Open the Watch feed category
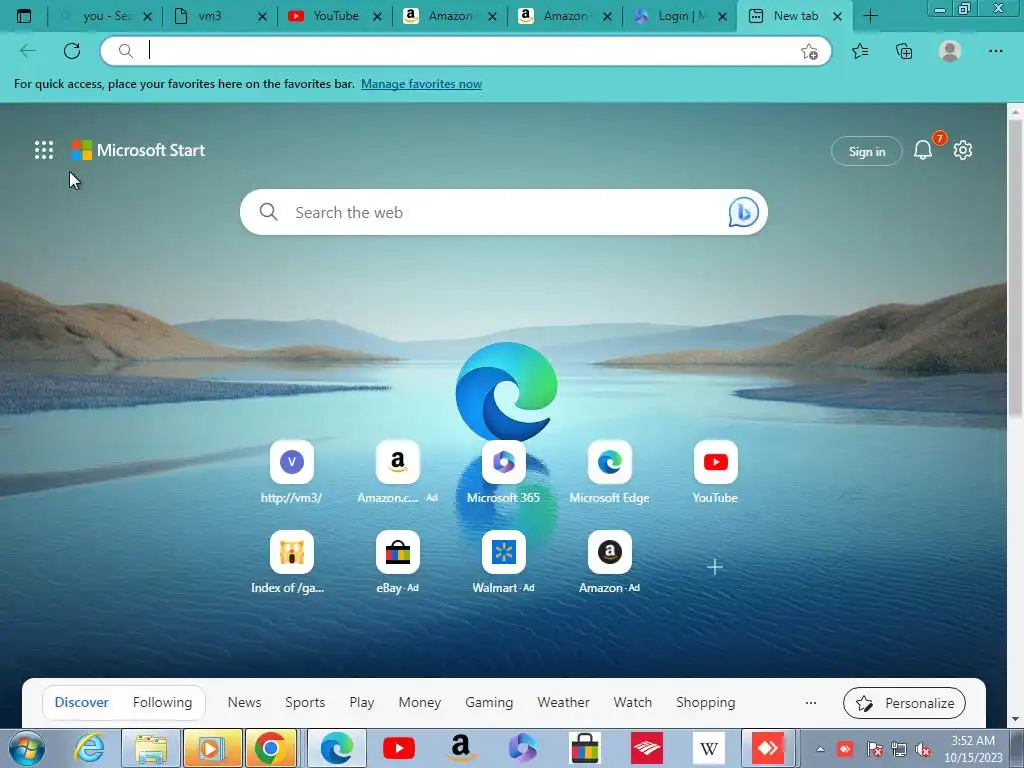Image resolution: width=1024 pixels, height=768 pixels. coord(633,702)
